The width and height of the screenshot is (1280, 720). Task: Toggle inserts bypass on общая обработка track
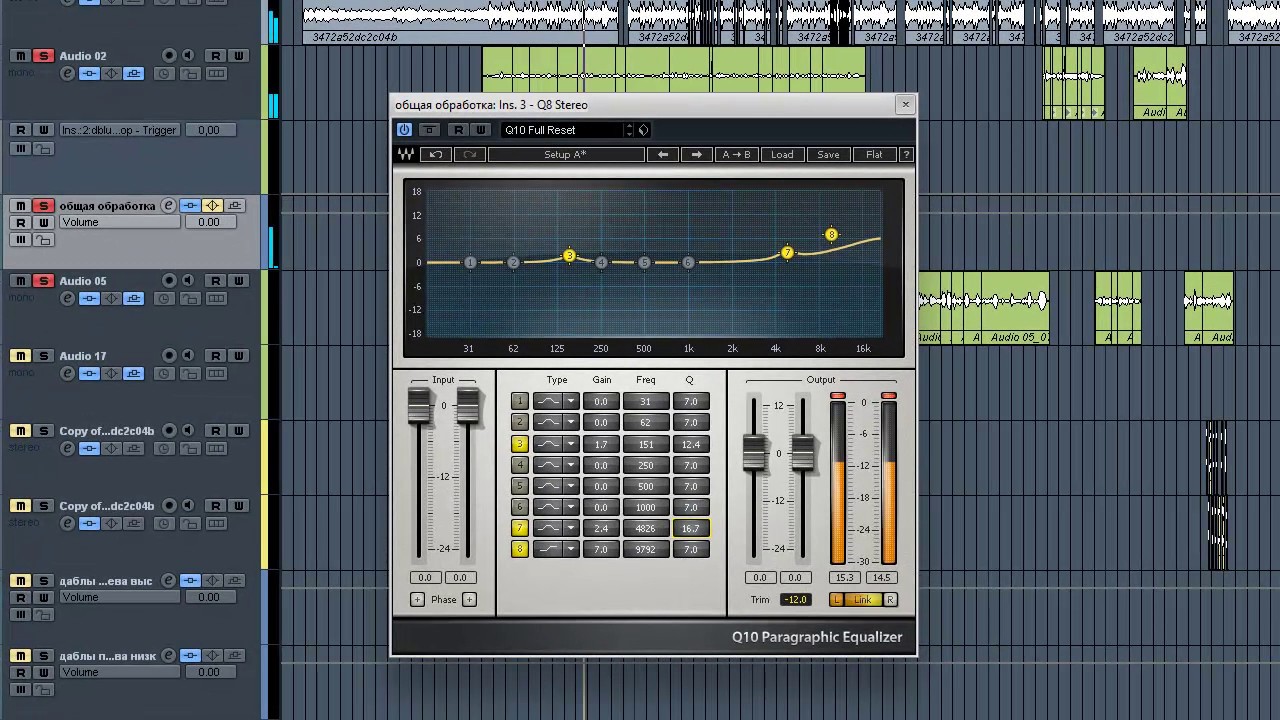point(190,206)
